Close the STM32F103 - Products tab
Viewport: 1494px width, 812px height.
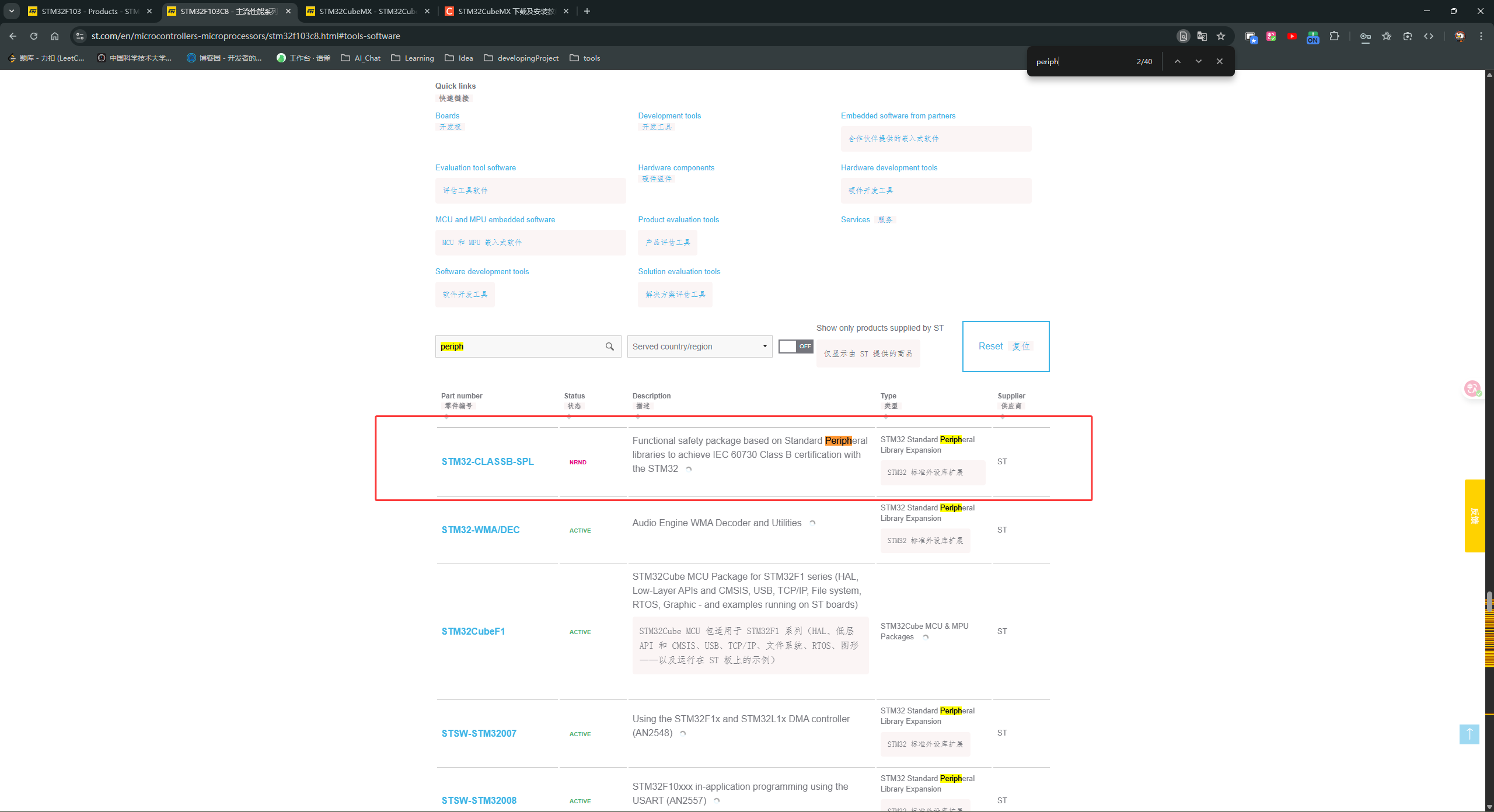point(149,11)
